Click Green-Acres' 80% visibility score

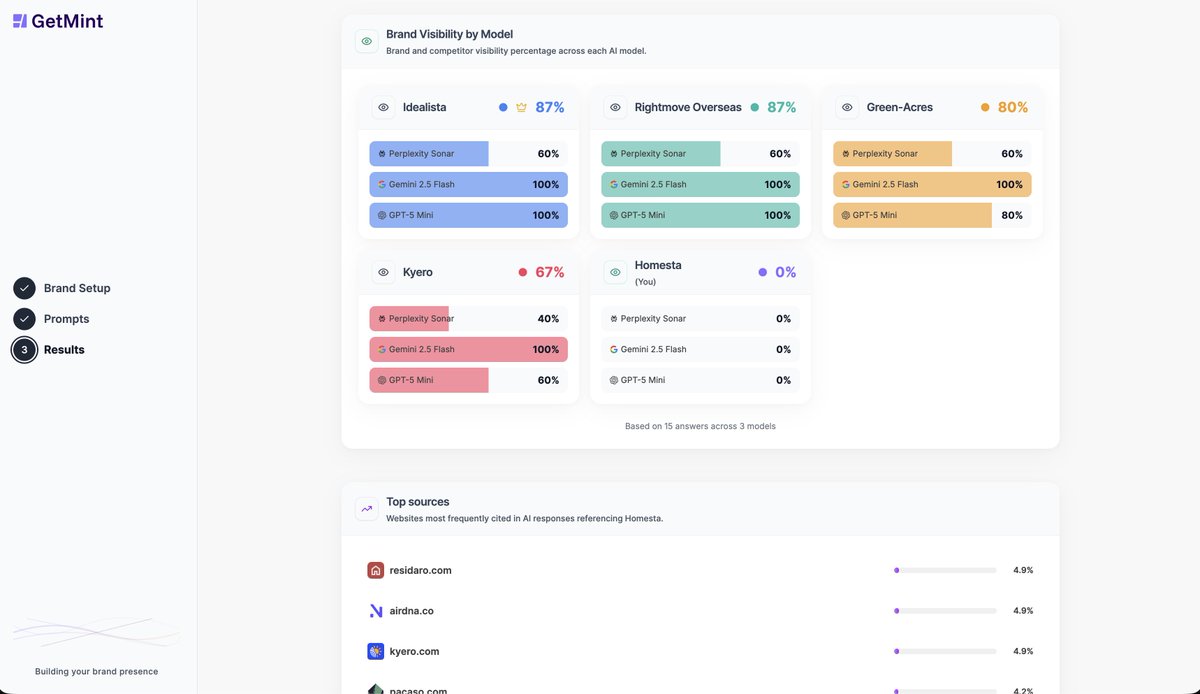click(x=1013, y=107)
